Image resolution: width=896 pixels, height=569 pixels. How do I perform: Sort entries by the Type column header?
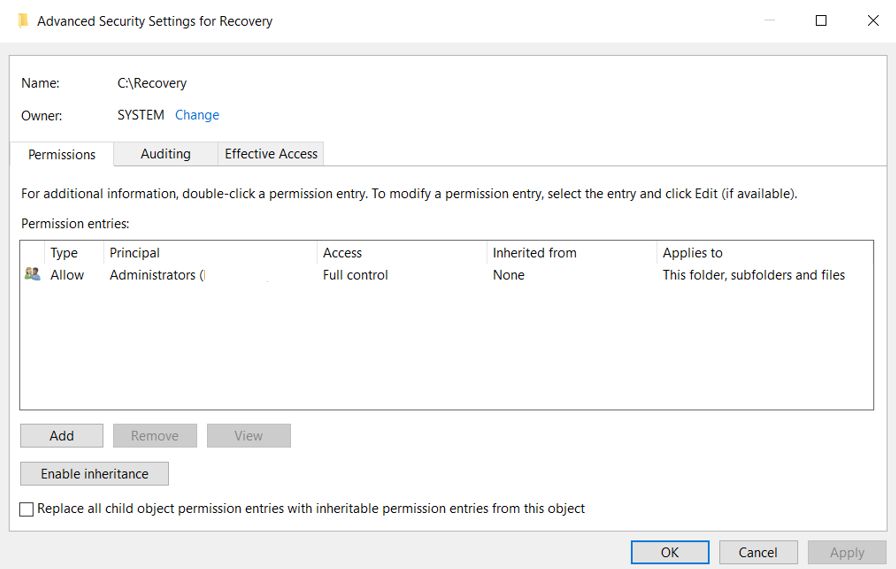click(x=64, y=253)
